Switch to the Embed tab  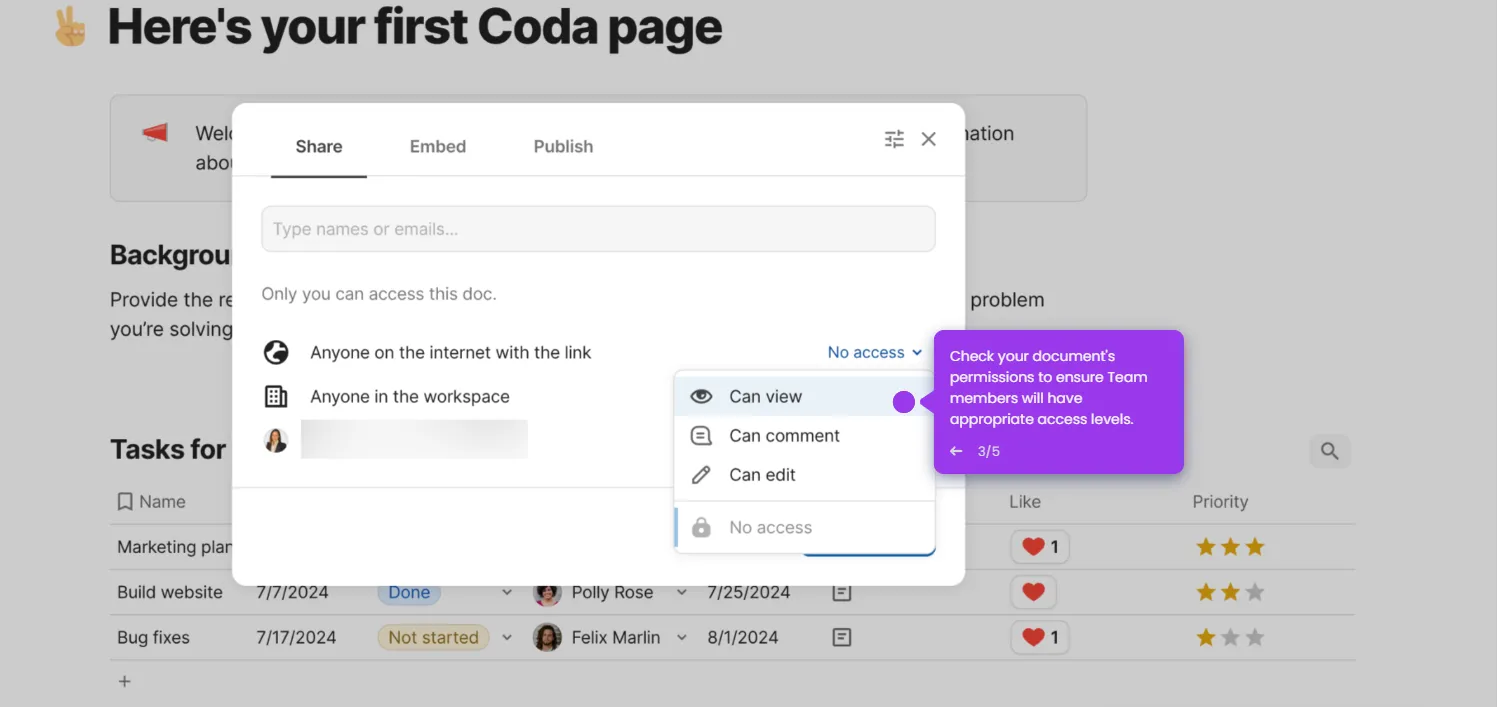point(438,146)
